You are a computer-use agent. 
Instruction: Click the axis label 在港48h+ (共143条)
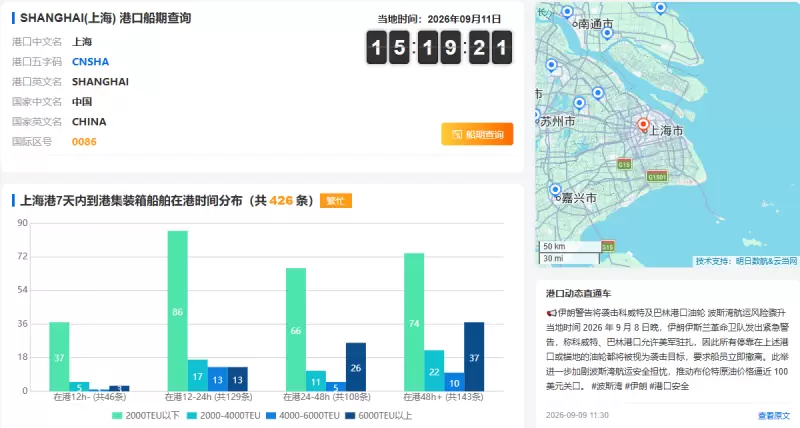(443, 397)
